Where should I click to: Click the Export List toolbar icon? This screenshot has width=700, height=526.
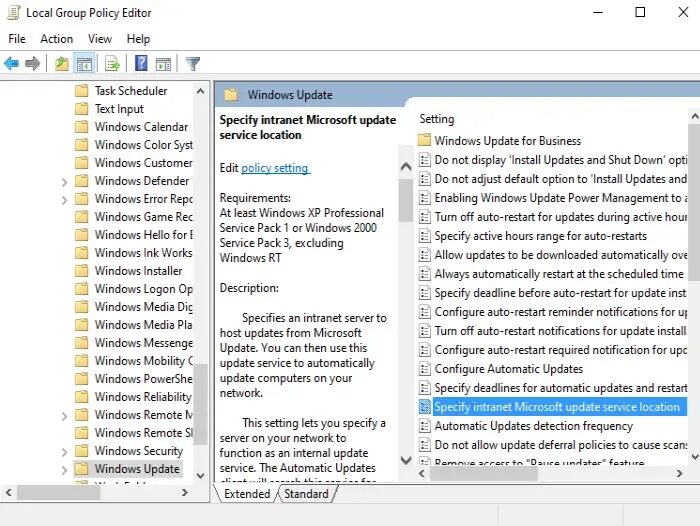point(112,64)
